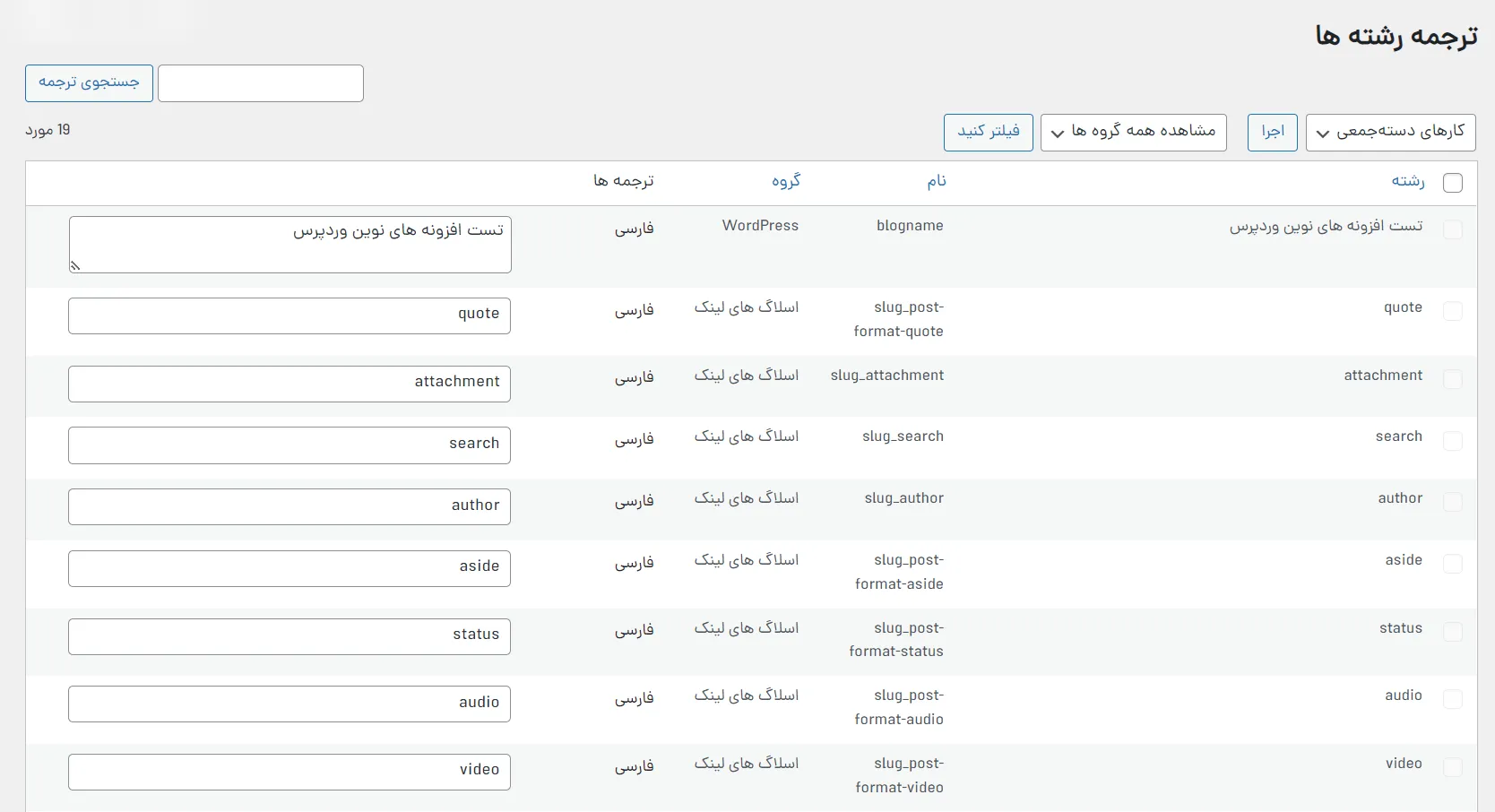This screenshot has height=812, width=1495.
Task: Edit the attachment translation field
Action: pyautogui.click(x=289, y=384)
